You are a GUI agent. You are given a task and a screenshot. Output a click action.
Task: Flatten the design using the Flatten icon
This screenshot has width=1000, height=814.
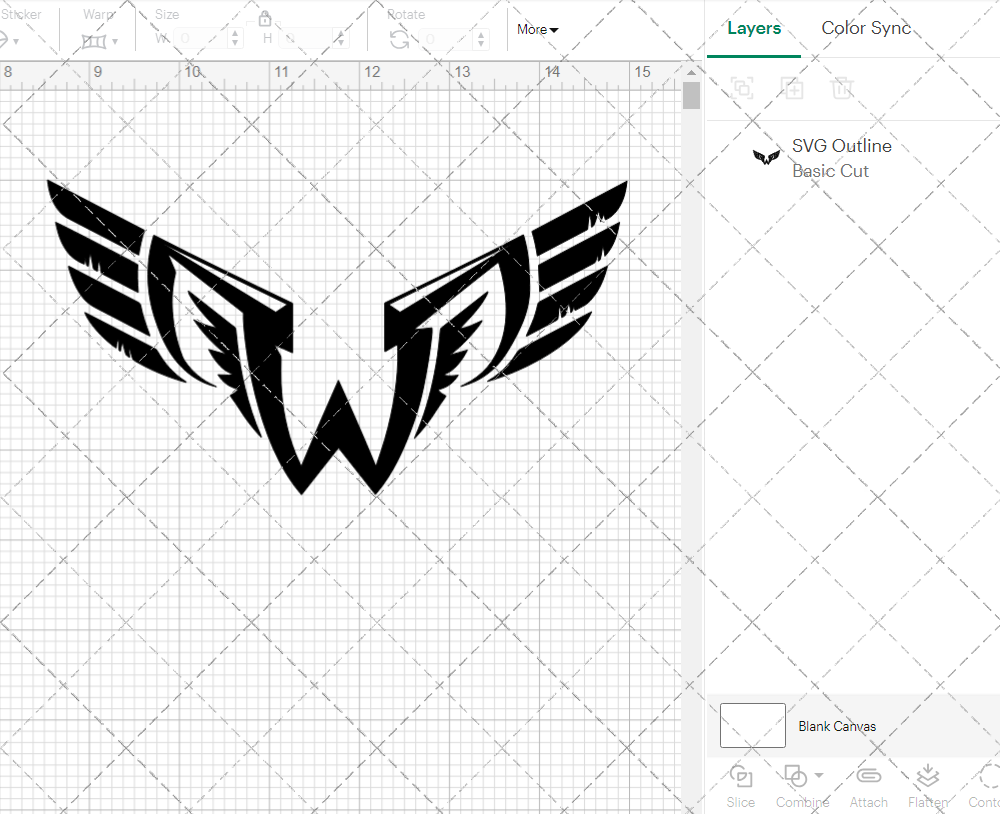pos(927,778)
